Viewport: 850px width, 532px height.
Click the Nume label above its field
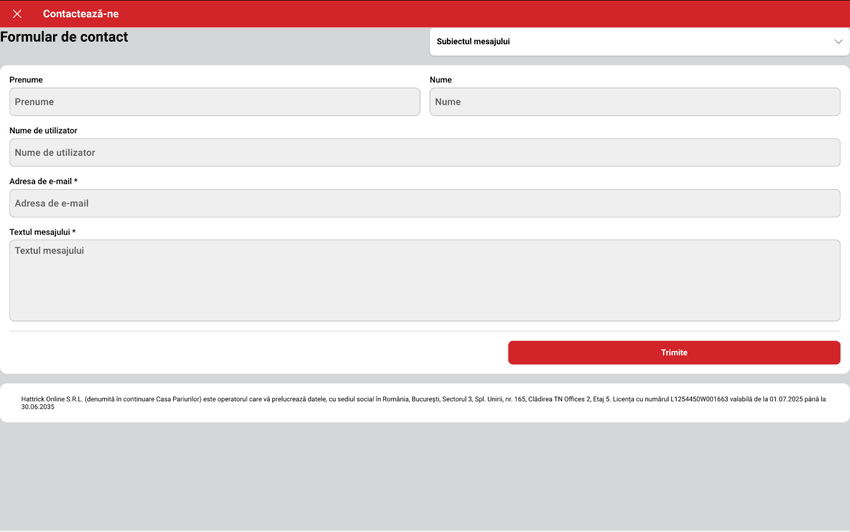pos(441,80)
